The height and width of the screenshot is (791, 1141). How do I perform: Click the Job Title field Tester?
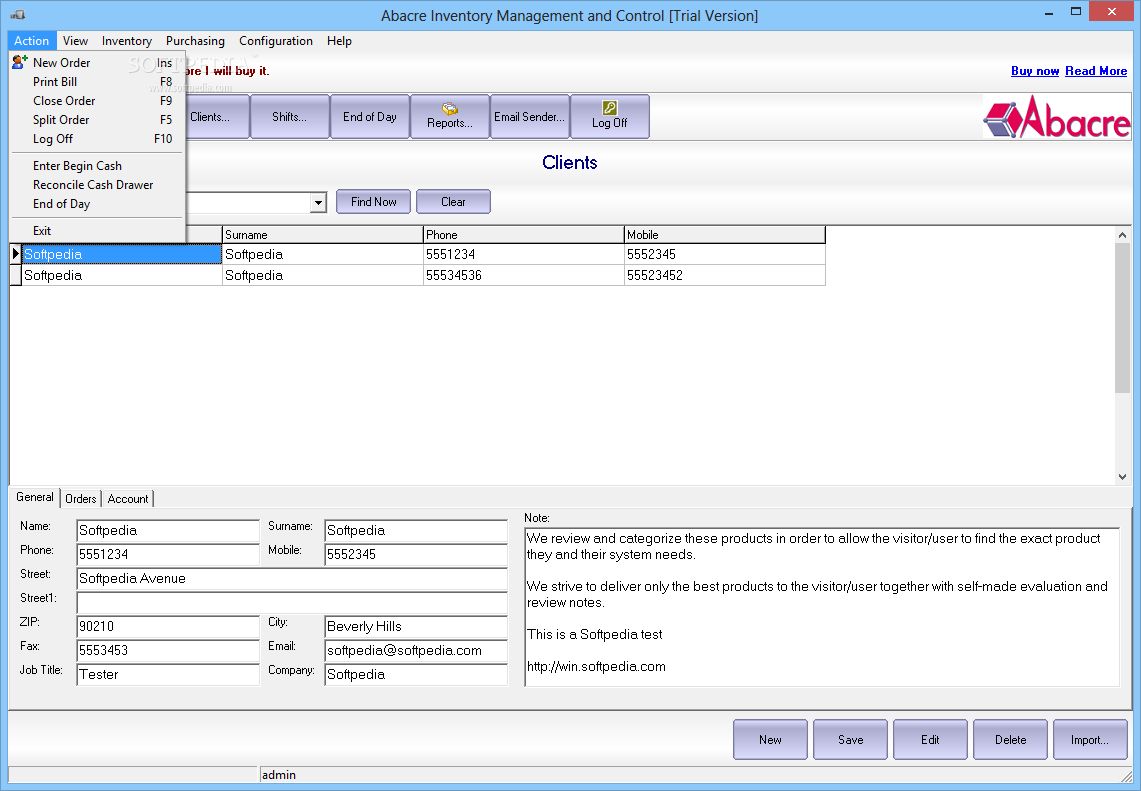[x=167, y=675]
